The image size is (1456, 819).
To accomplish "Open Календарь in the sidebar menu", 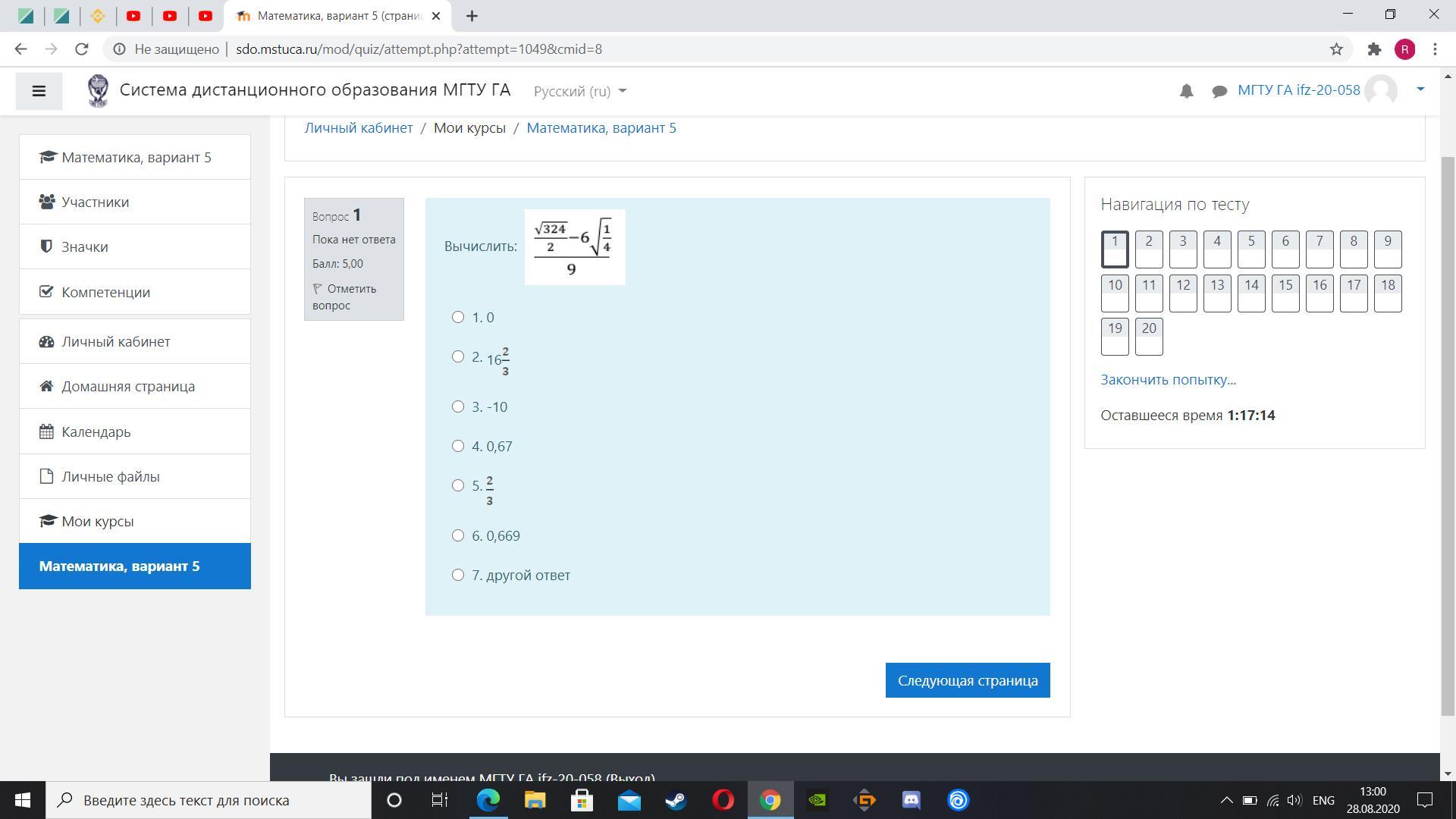I will [96, 431].
